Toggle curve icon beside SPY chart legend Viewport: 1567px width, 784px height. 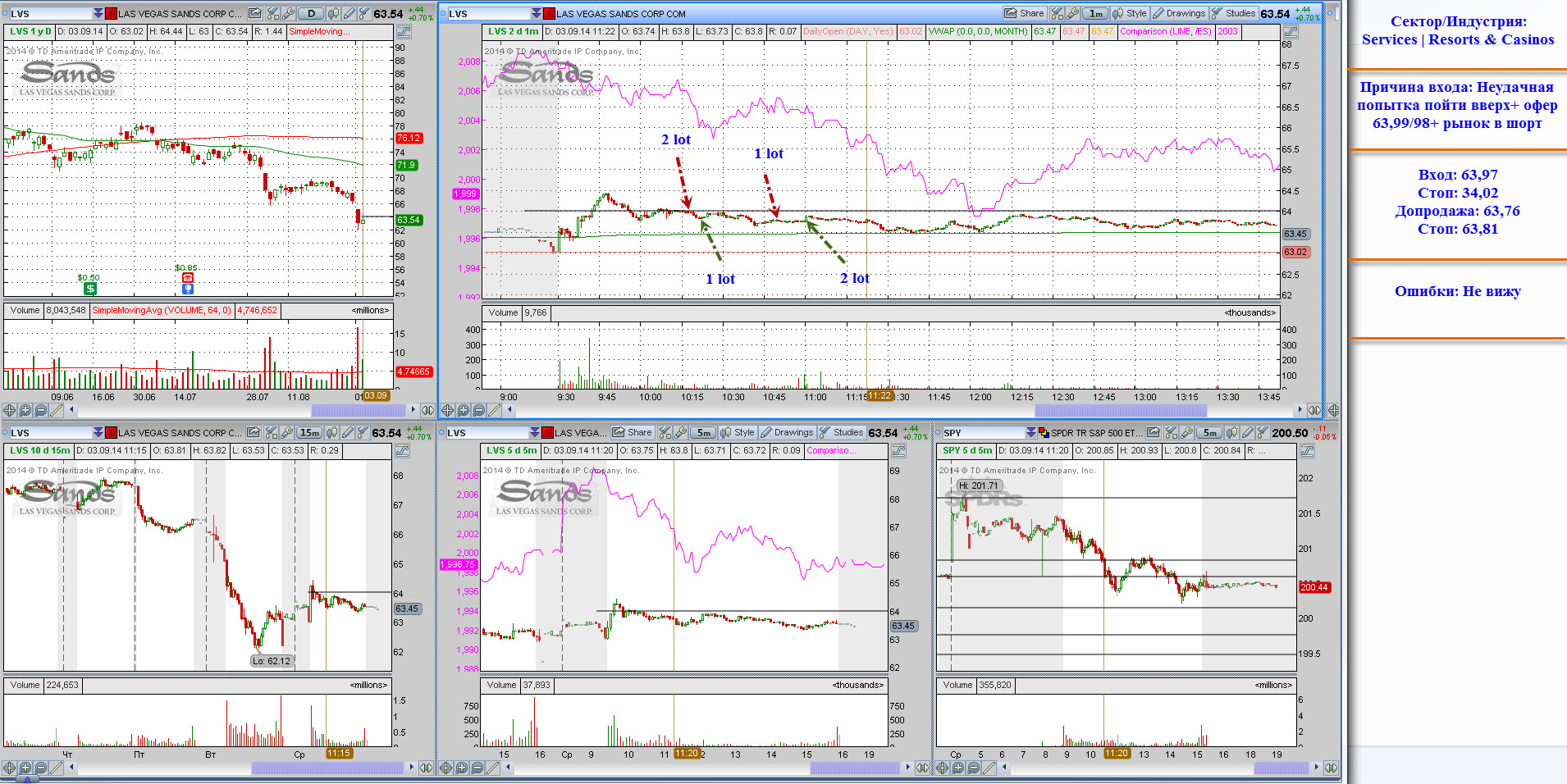pos(1307,451)
